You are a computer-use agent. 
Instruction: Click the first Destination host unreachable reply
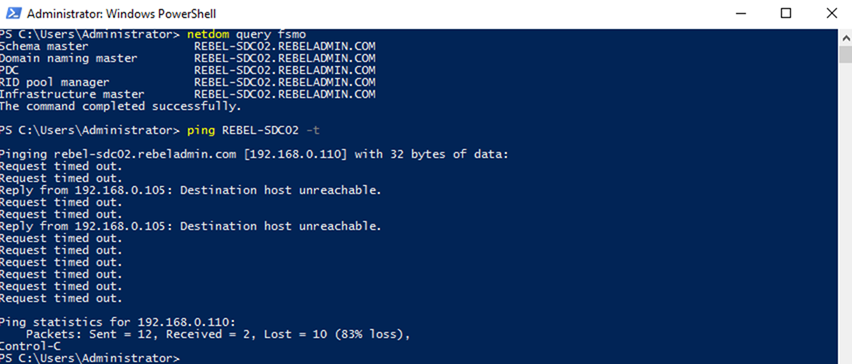click(191, 190)
